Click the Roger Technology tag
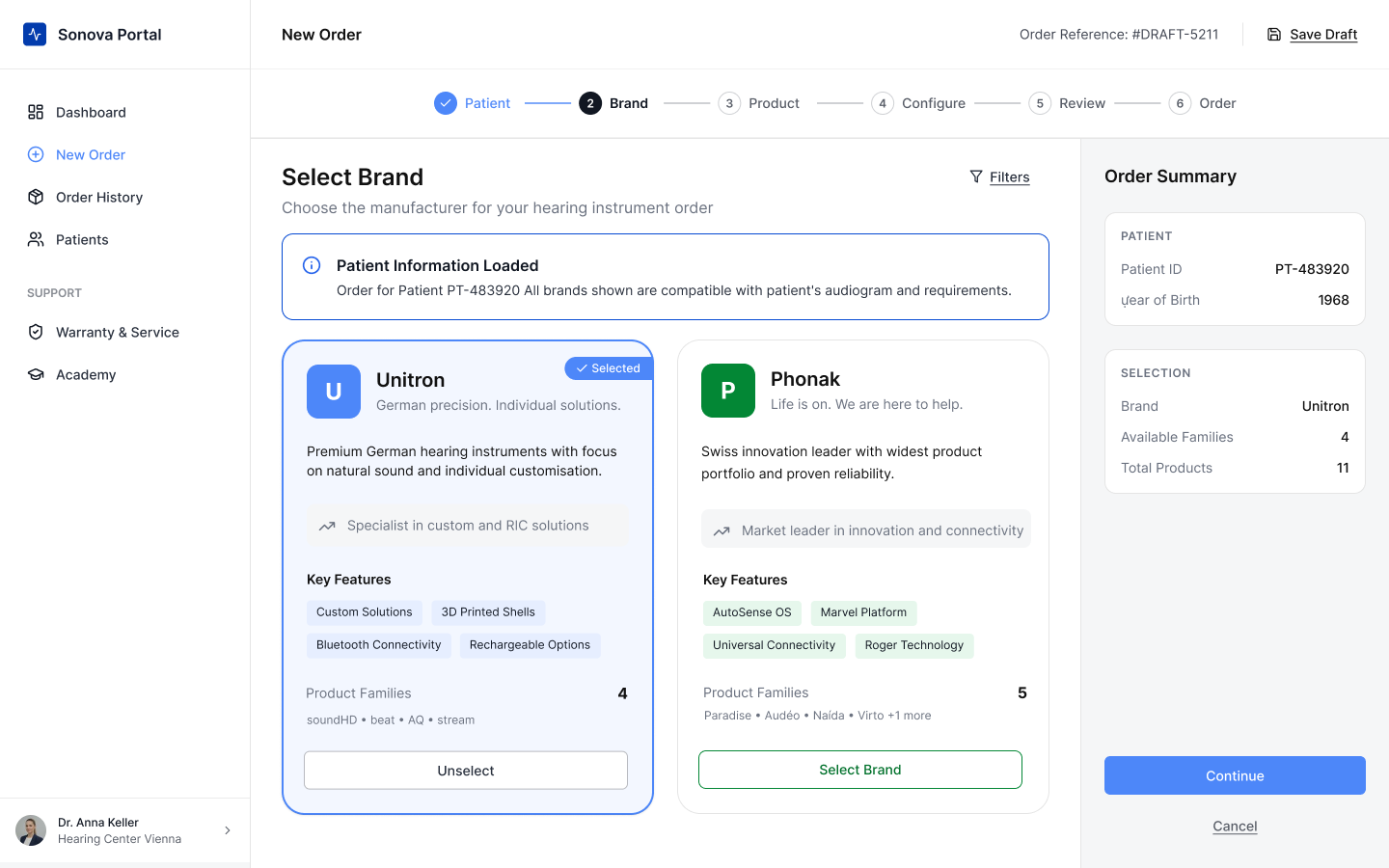Viewport: 1389px width, 868px height. (x=914, y=645)
